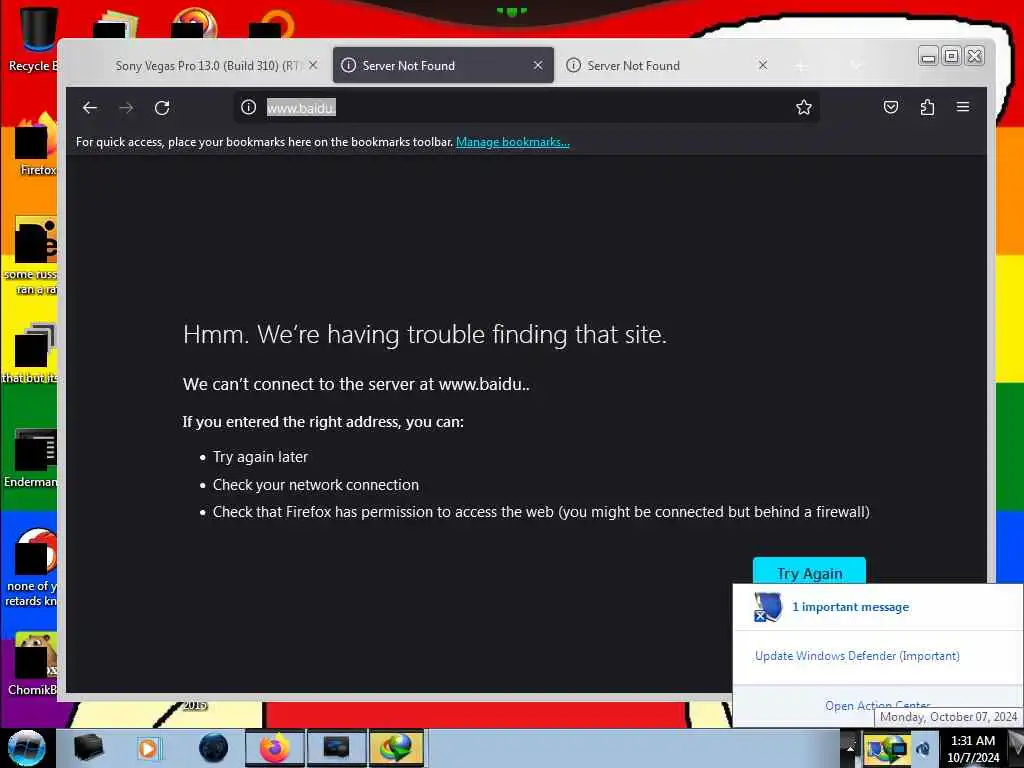This screenshot has height=768, width=1024.
Task: Click the Open Action Center link
Action: [877, 705]
